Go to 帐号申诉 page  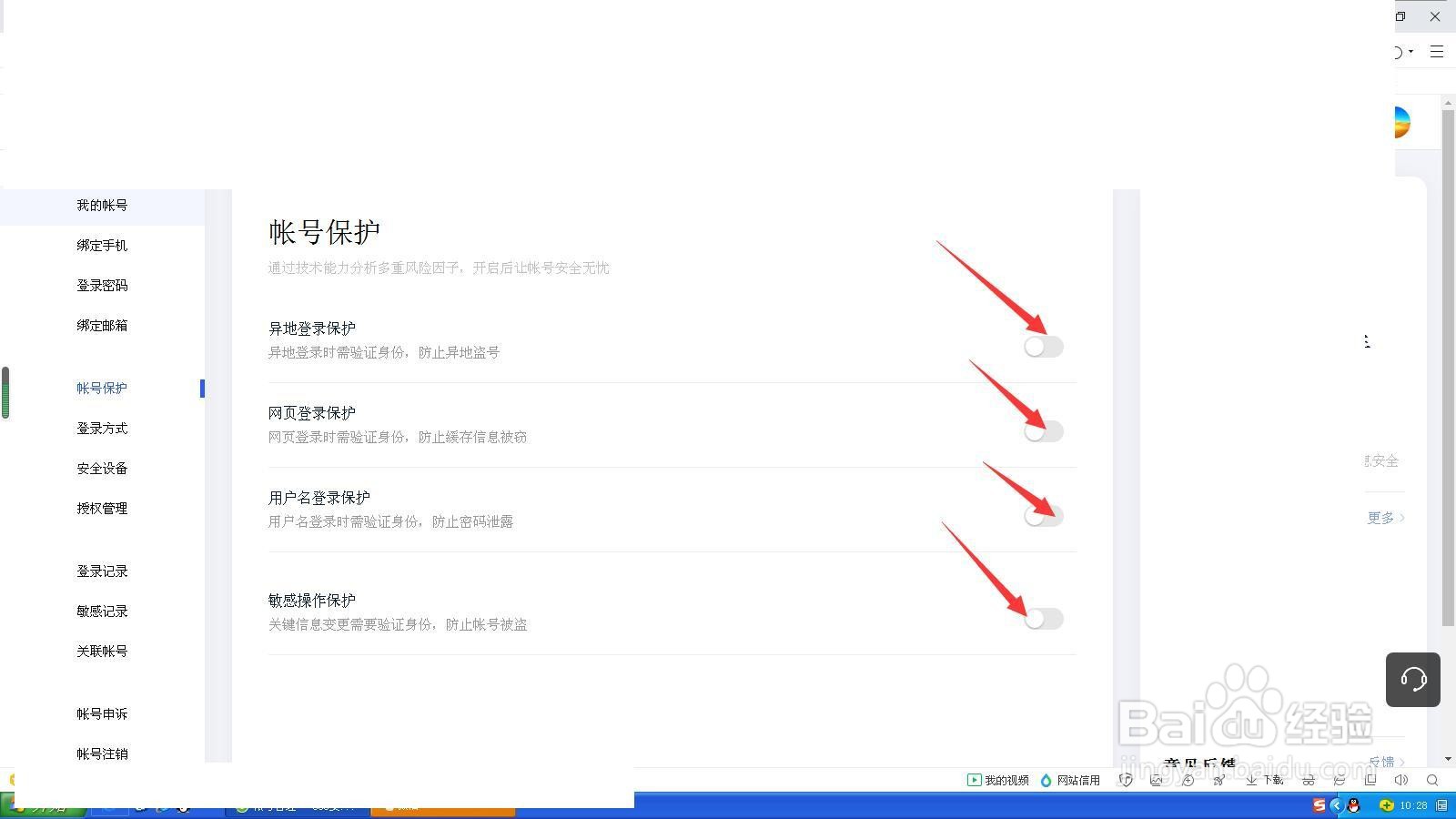point(102,714)
